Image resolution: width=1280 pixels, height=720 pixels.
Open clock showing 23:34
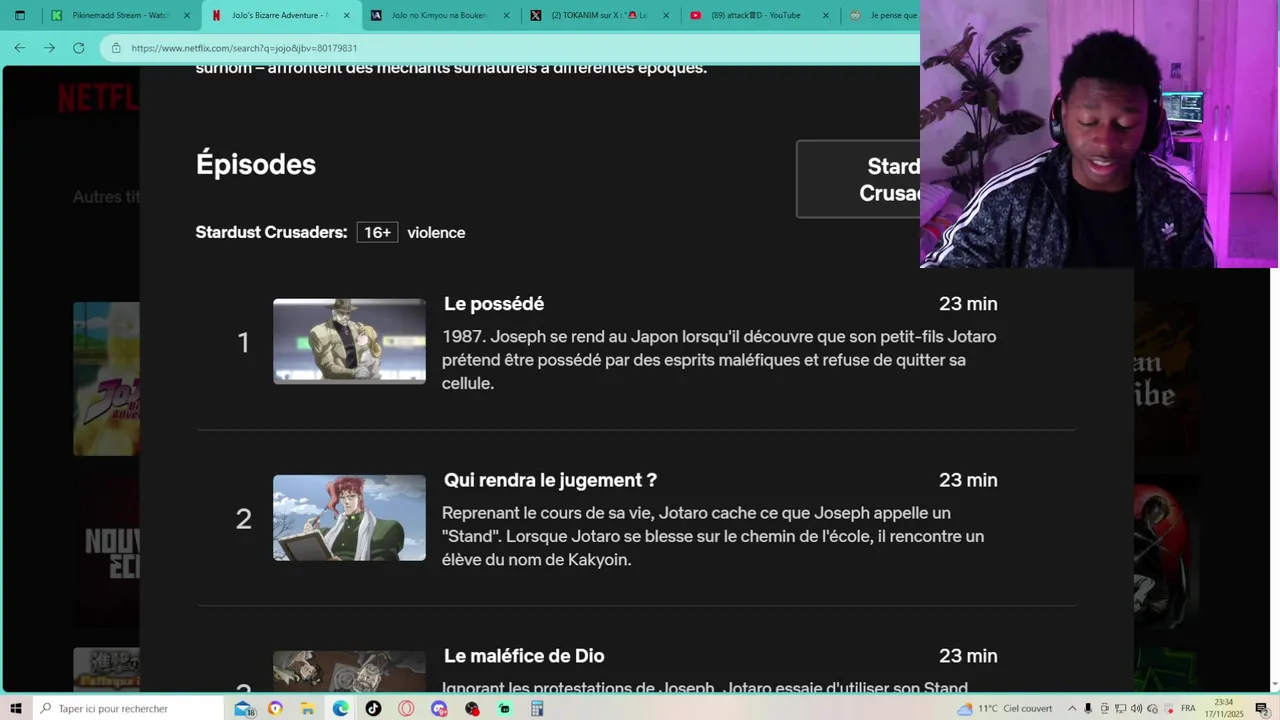1223,708
